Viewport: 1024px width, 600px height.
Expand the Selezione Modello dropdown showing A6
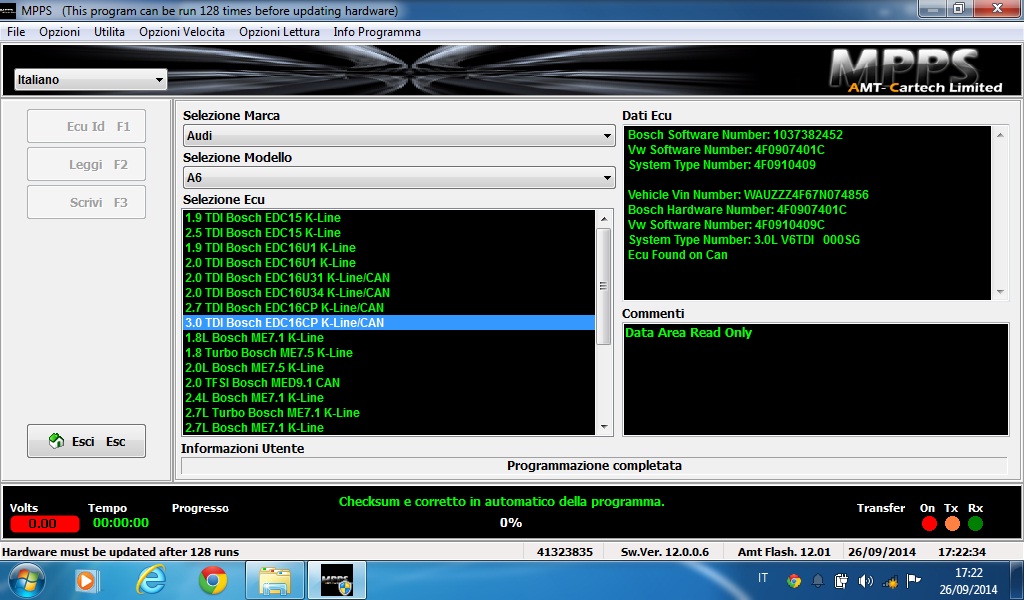coord(399,178)
